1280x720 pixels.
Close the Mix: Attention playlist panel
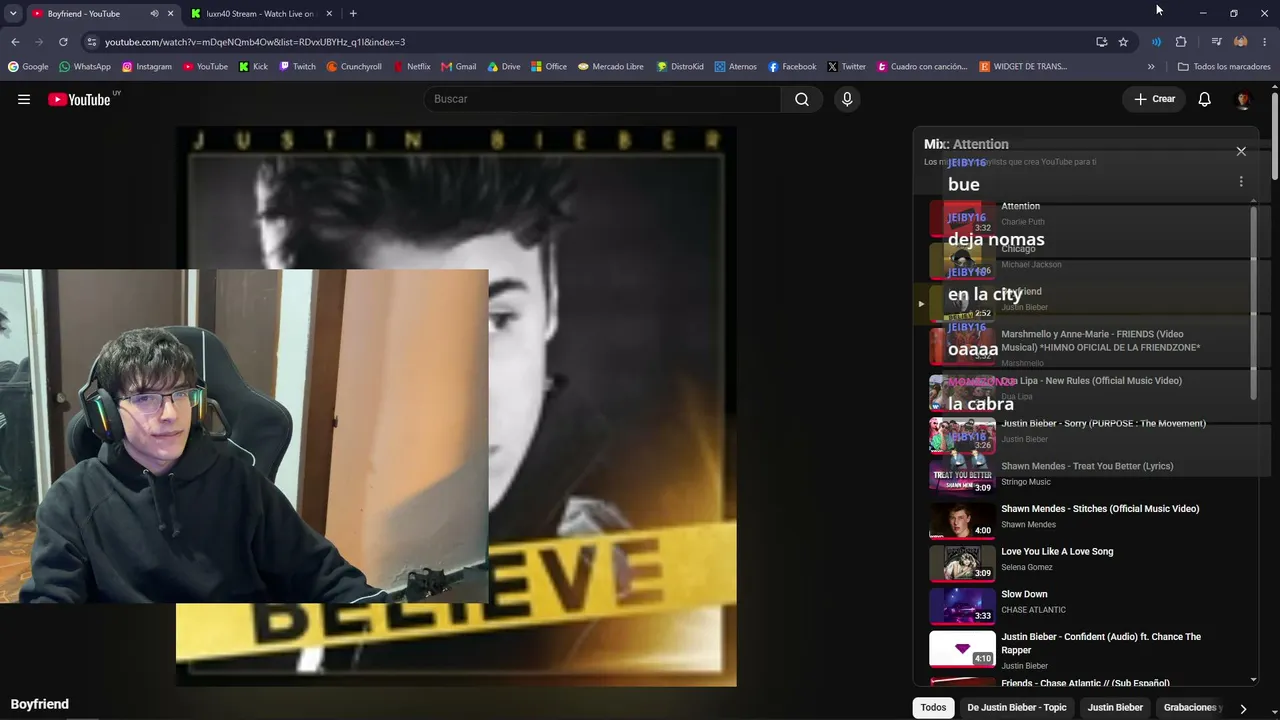click(x=1241, y=151)
